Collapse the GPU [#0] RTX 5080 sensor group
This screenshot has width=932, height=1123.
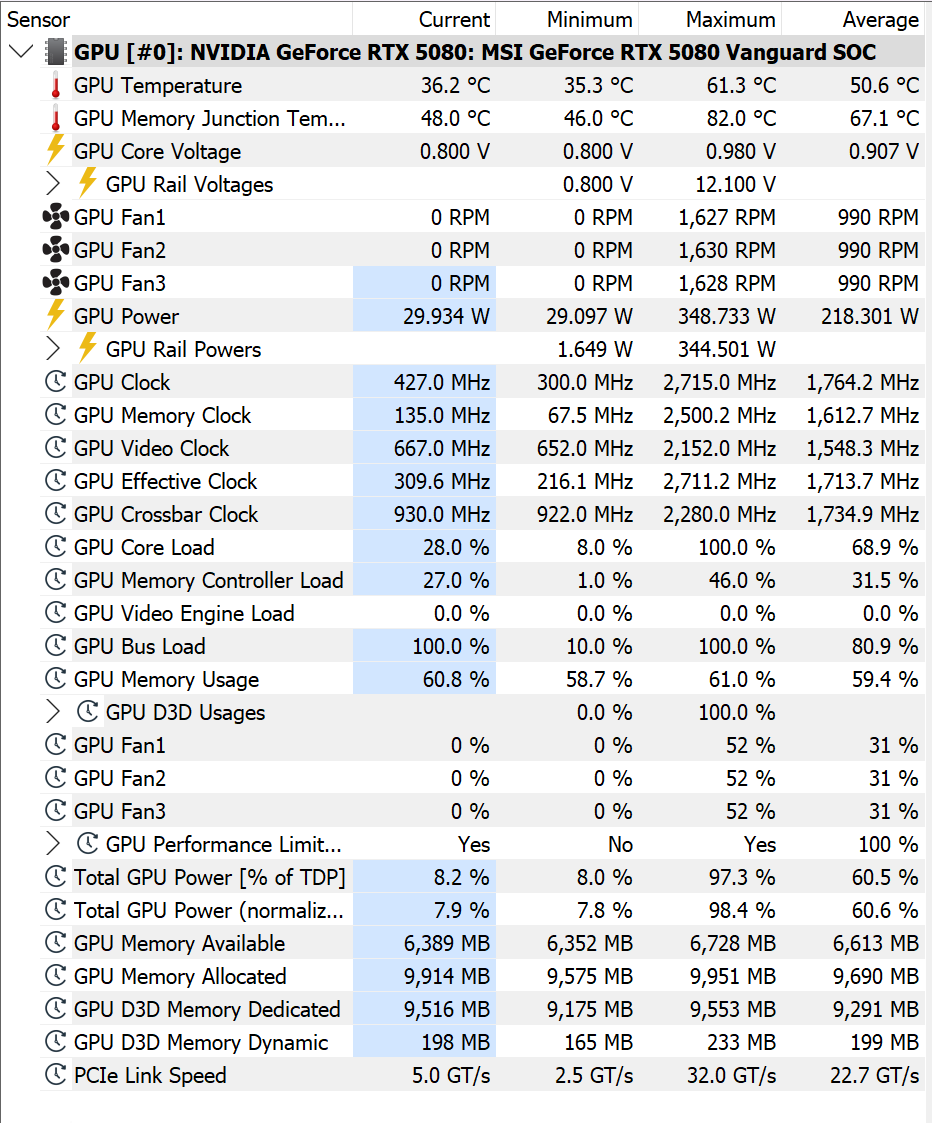coord(21,52)
